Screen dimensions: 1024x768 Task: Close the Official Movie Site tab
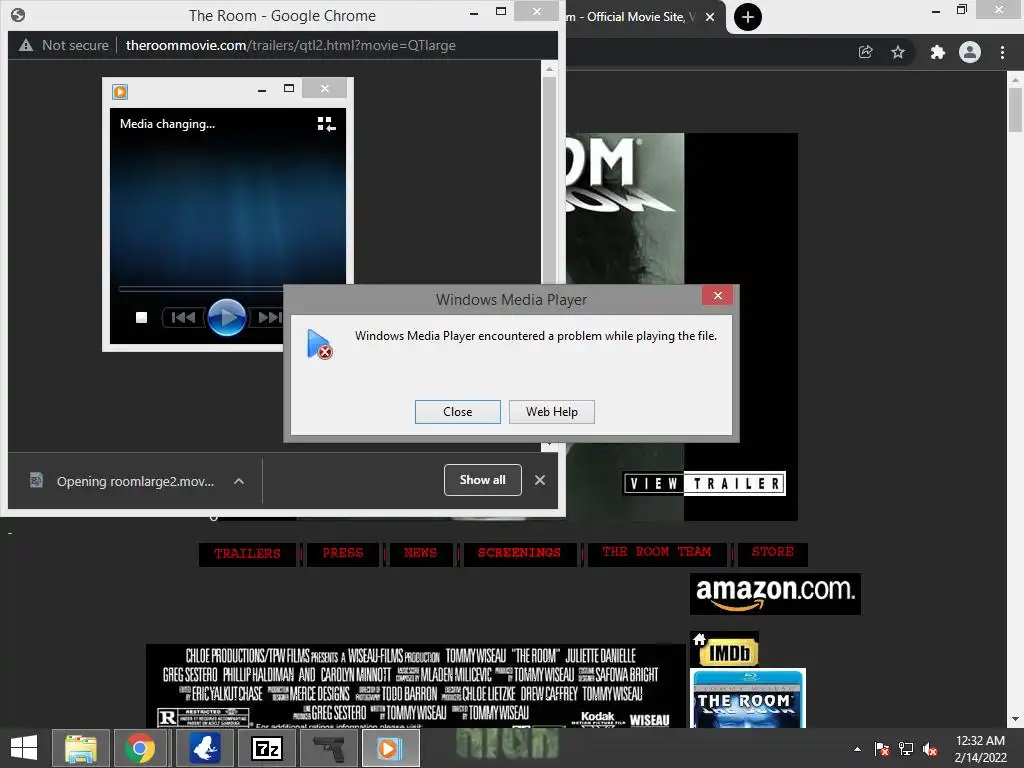710,17
